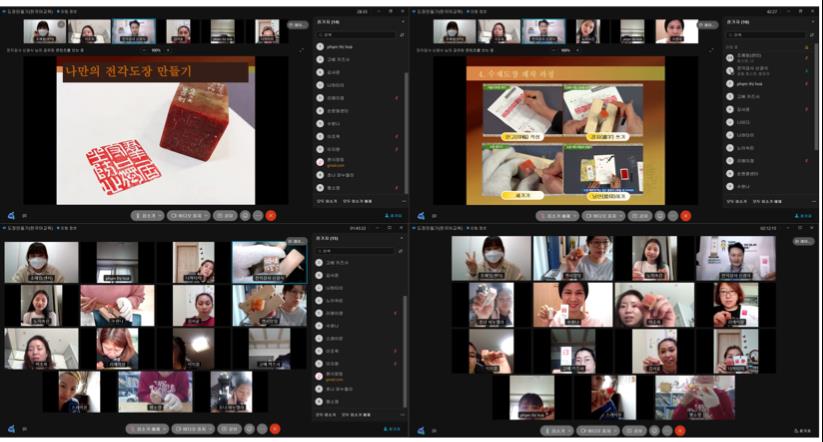Viewport: 823px width, 442px height.
Task: Expand 나만의 전각도장 만들기 slide to fullscreen
Action: (302, 50)
